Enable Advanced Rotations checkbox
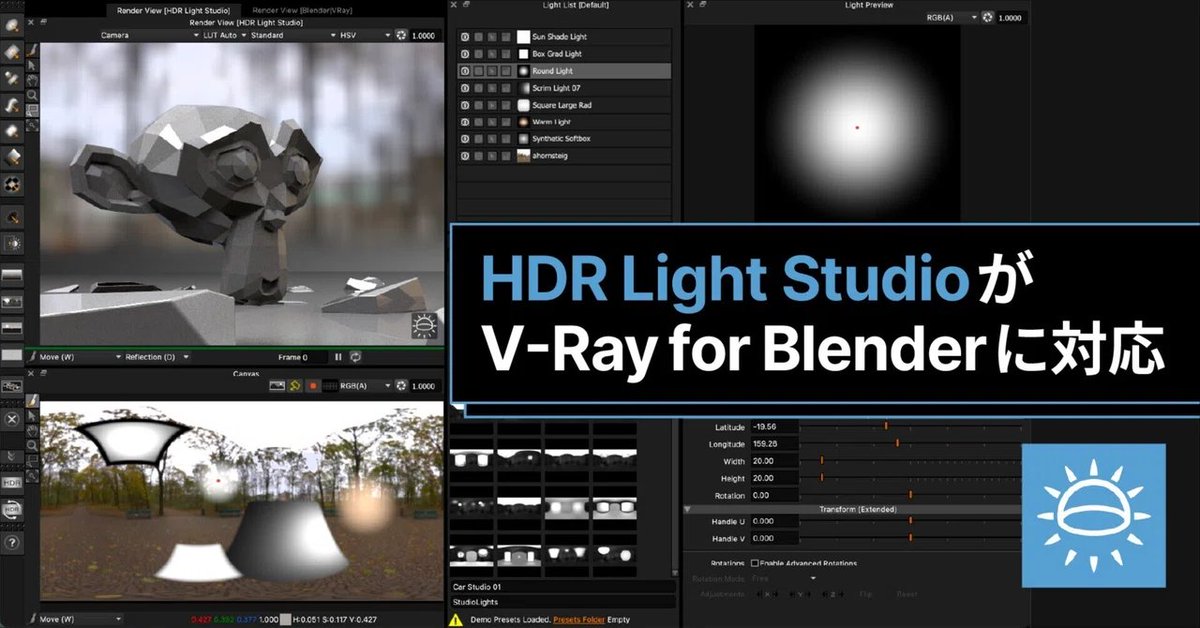The image size is (1200, 628). 754,563
